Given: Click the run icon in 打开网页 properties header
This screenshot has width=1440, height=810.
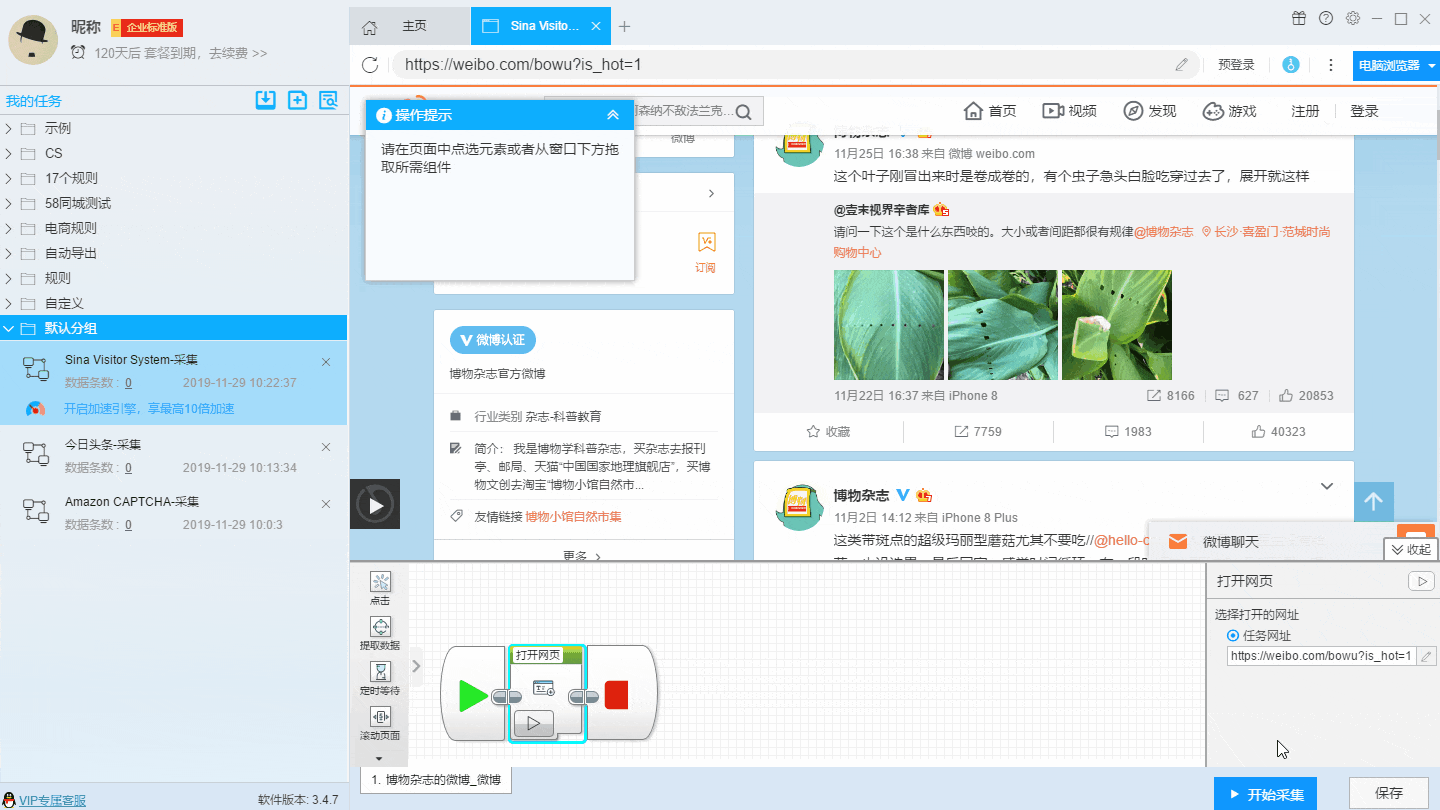Looking at the screenshot, I should tap(1420, 581).
